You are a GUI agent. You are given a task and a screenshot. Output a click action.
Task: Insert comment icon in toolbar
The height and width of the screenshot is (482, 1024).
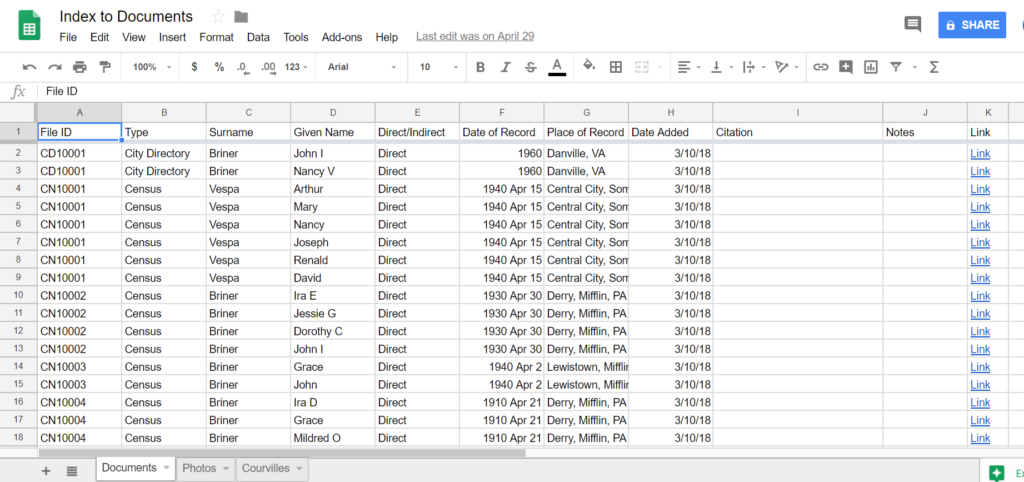[x=846, y=67]
